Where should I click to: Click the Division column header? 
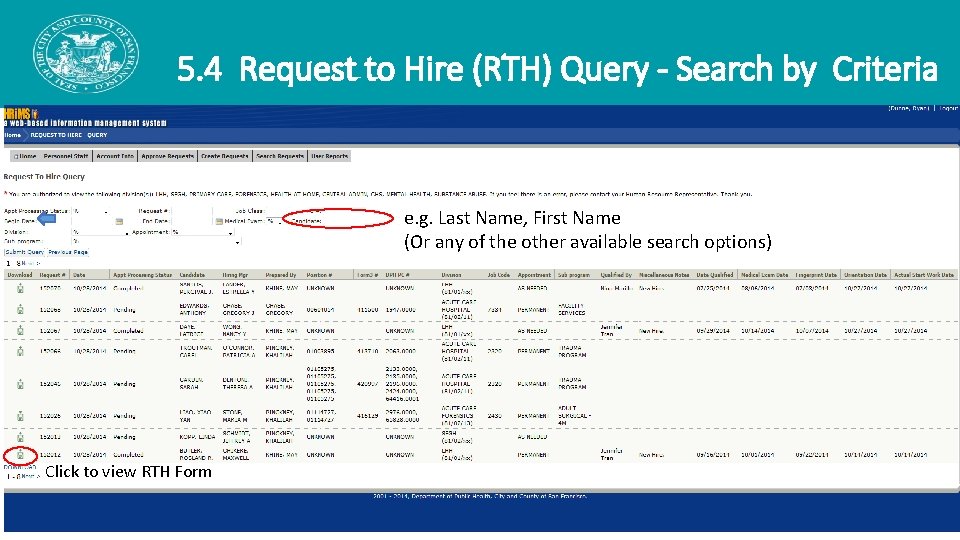(x=451, y=275)
